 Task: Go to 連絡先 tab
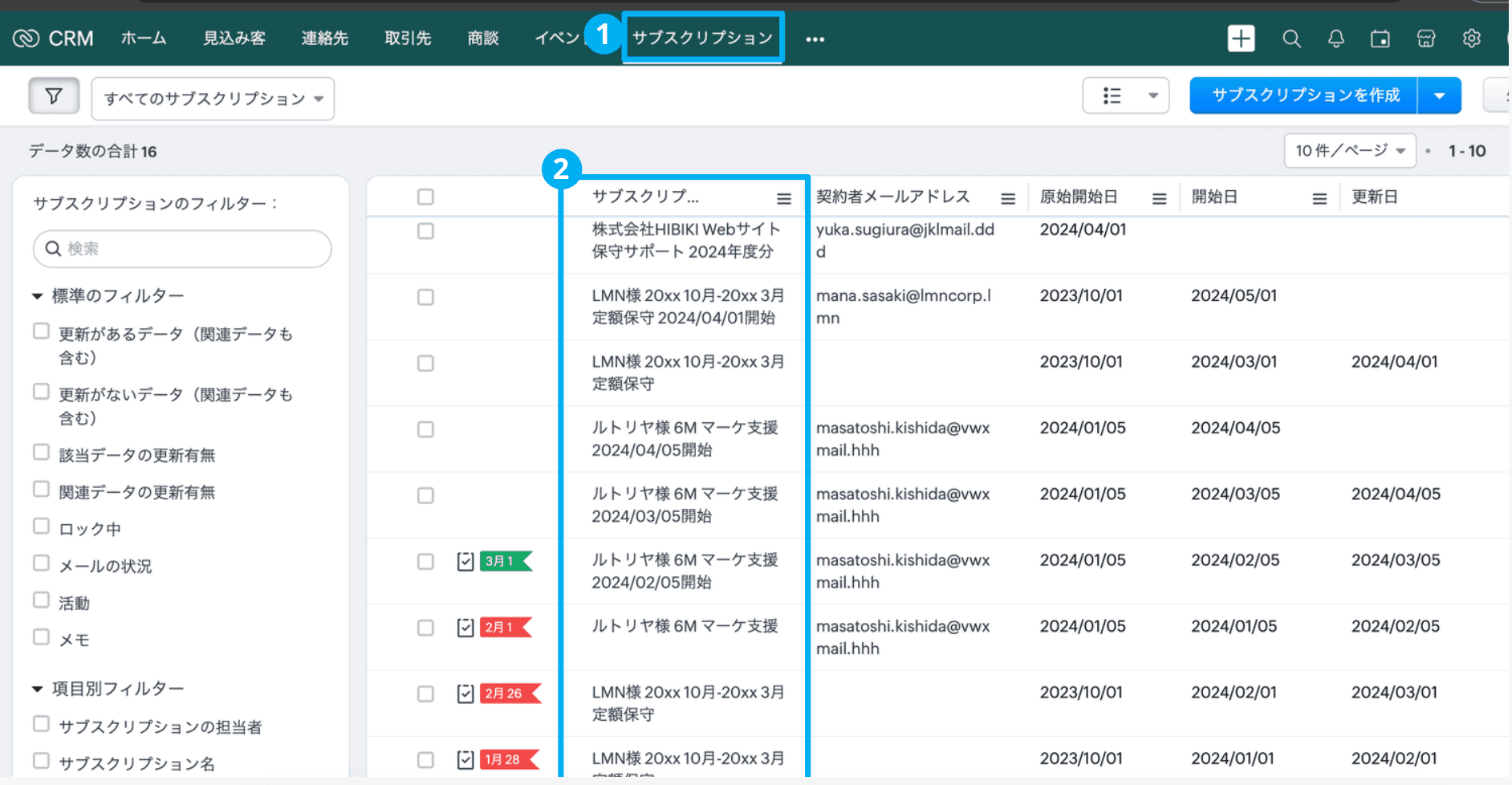point(325,38)
